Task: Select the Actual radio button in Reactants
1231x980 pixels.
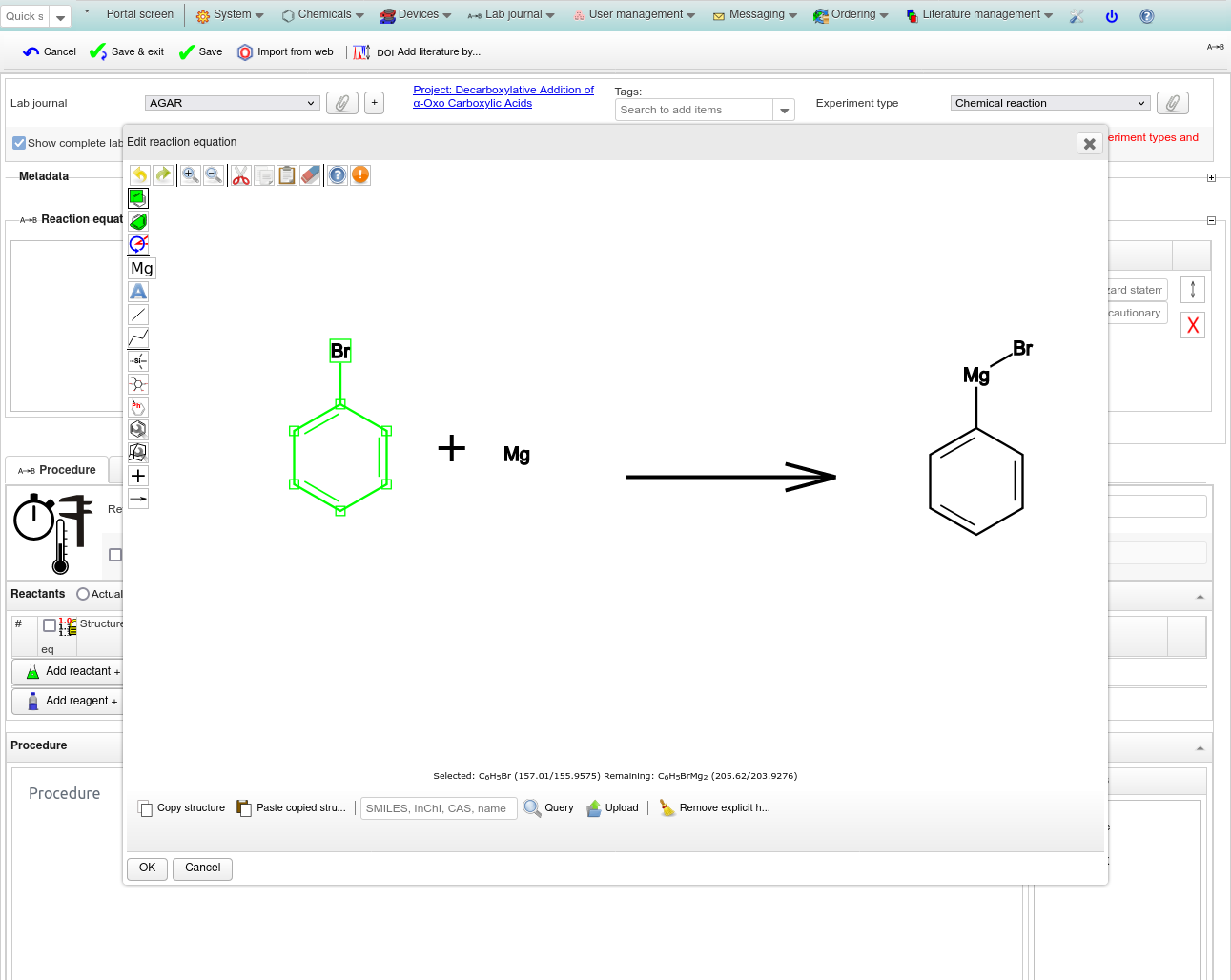Action: click(x=83, y=594)
